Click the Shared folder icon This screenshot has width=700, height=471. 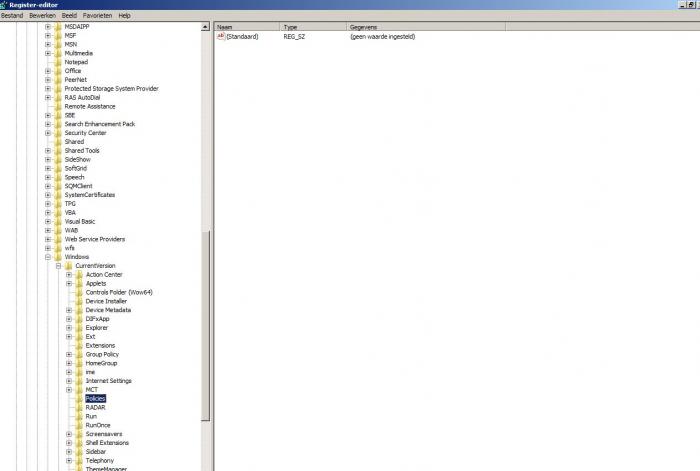click(58, 142)
